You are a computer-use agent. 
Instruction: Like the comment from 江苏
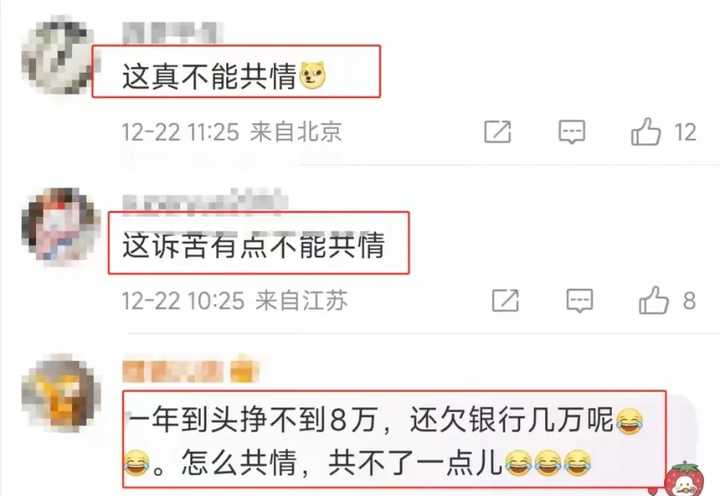[x=654, y=300]
